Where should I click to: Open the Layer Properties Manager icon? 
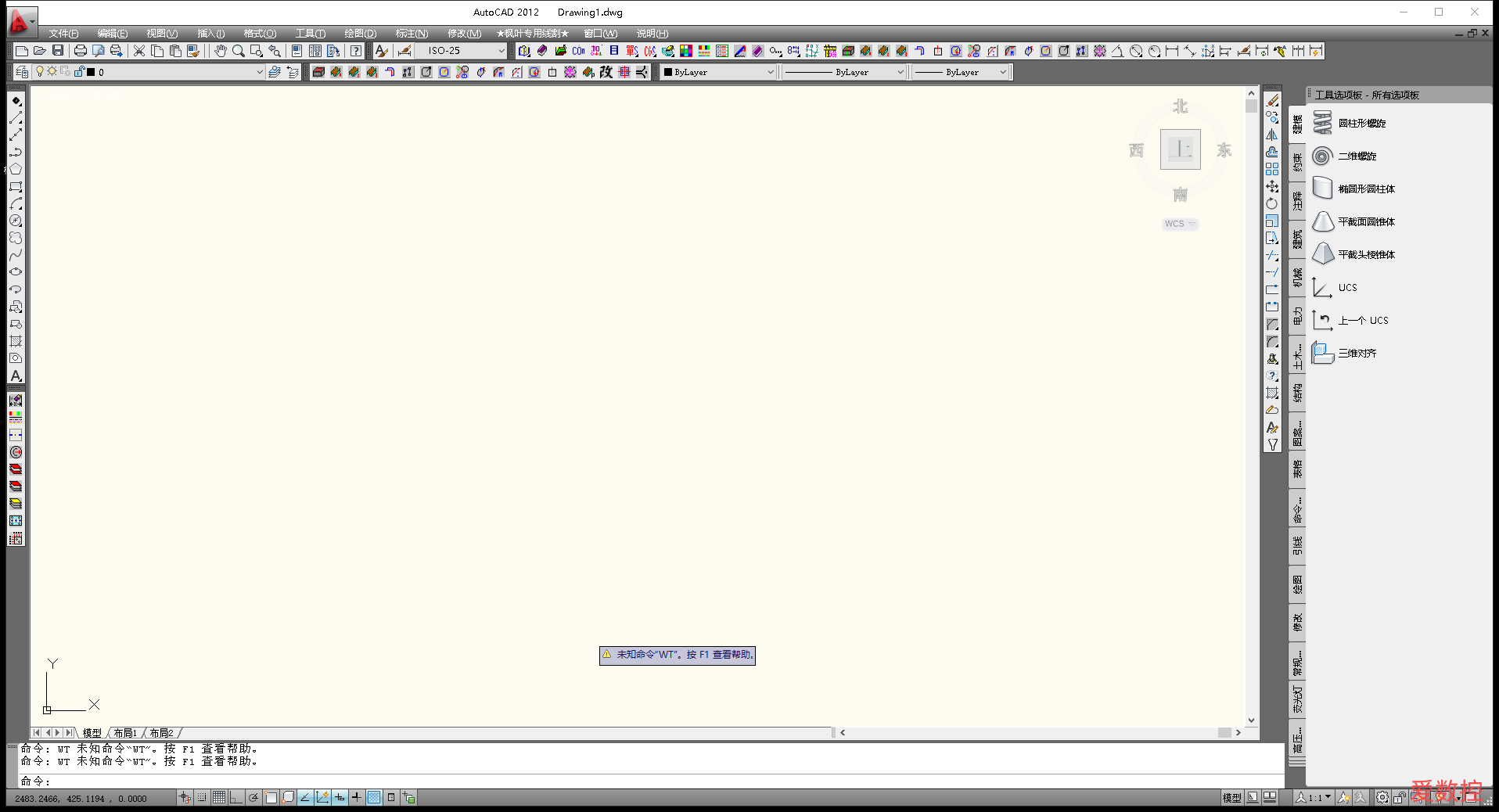tap(22, 72)
